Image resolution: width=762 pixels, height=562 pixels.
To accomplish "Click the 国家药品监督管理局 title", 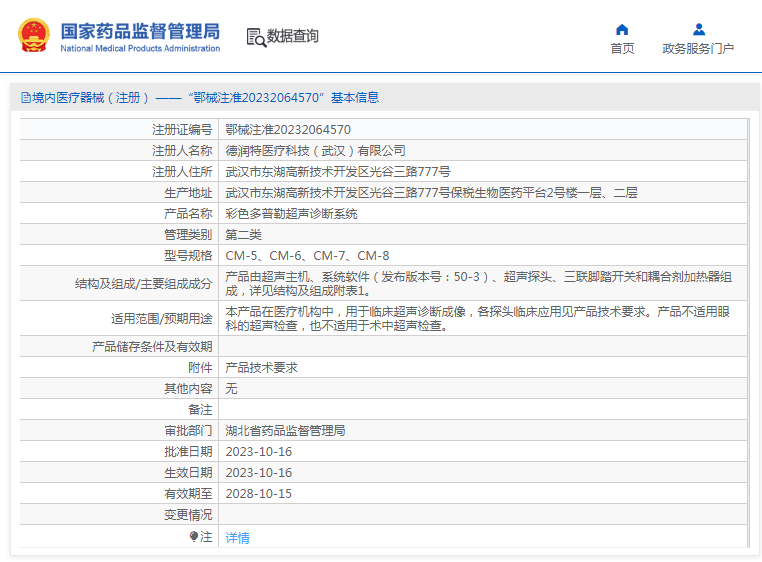I will pos(140,31).
